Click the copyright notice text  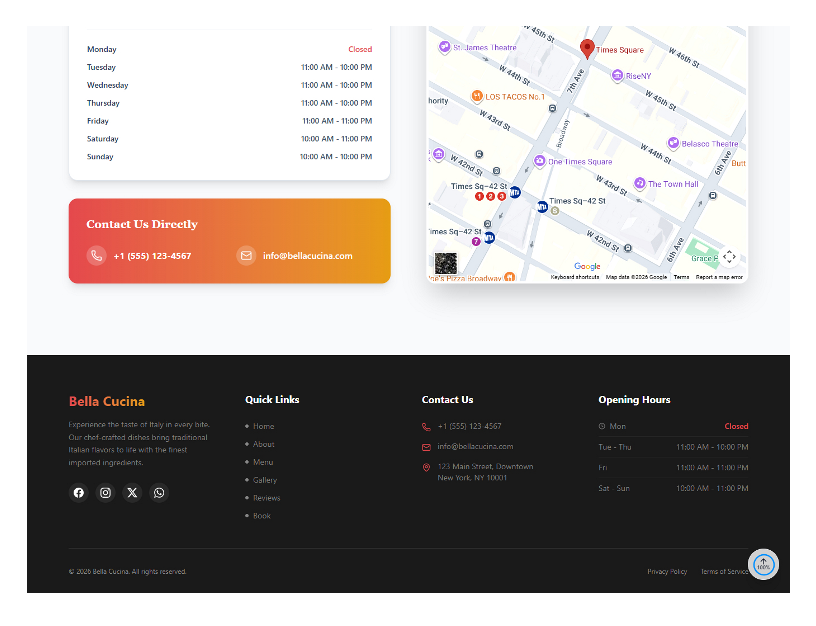click(128, 571)
